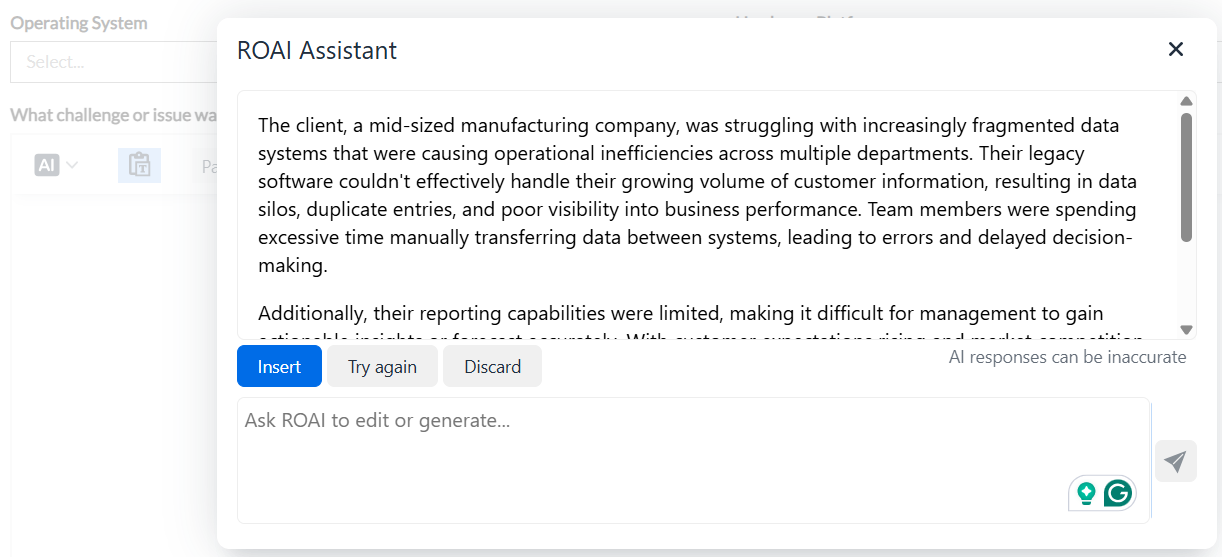The image size is (1222, 557).
Task: Click the paragraph starting with Additionally
Action: pyautogui.click(x=701, y=326)
